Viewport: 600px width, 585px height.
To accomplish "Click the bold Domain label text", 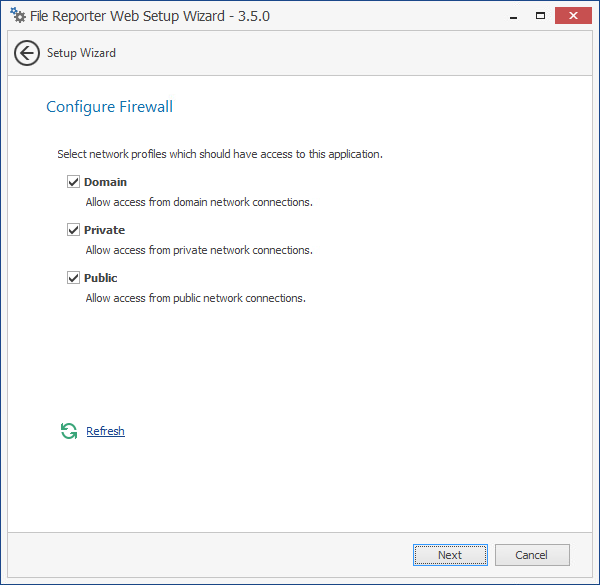I will click(x=105, y=182).
